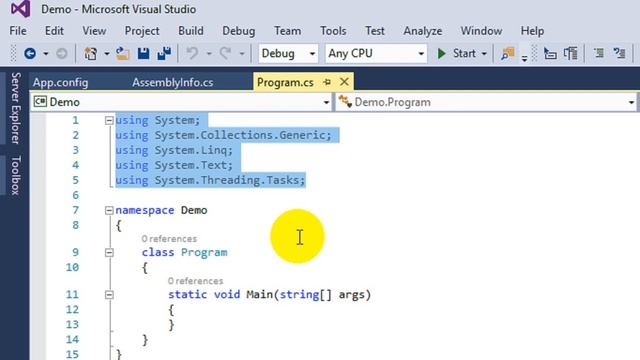Click the Start debugging button label
Image resolution: width=640 pixels, height=360 pixels.
click(464, 53)
